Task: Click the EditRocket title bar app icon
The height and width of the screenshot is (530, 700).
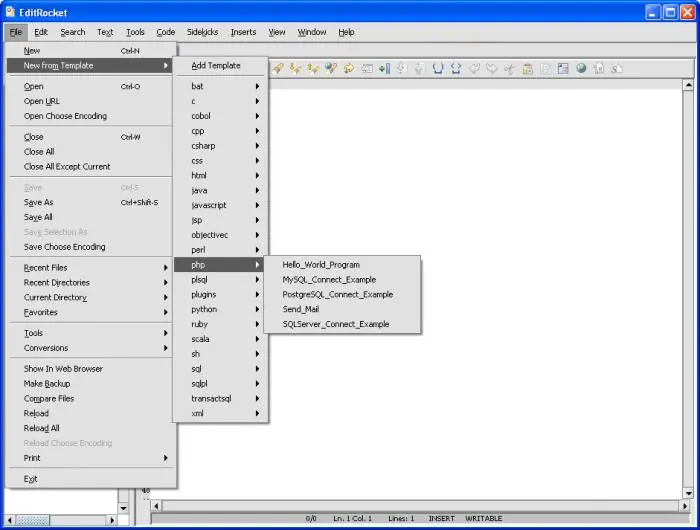Action: (x=10, y=12)
